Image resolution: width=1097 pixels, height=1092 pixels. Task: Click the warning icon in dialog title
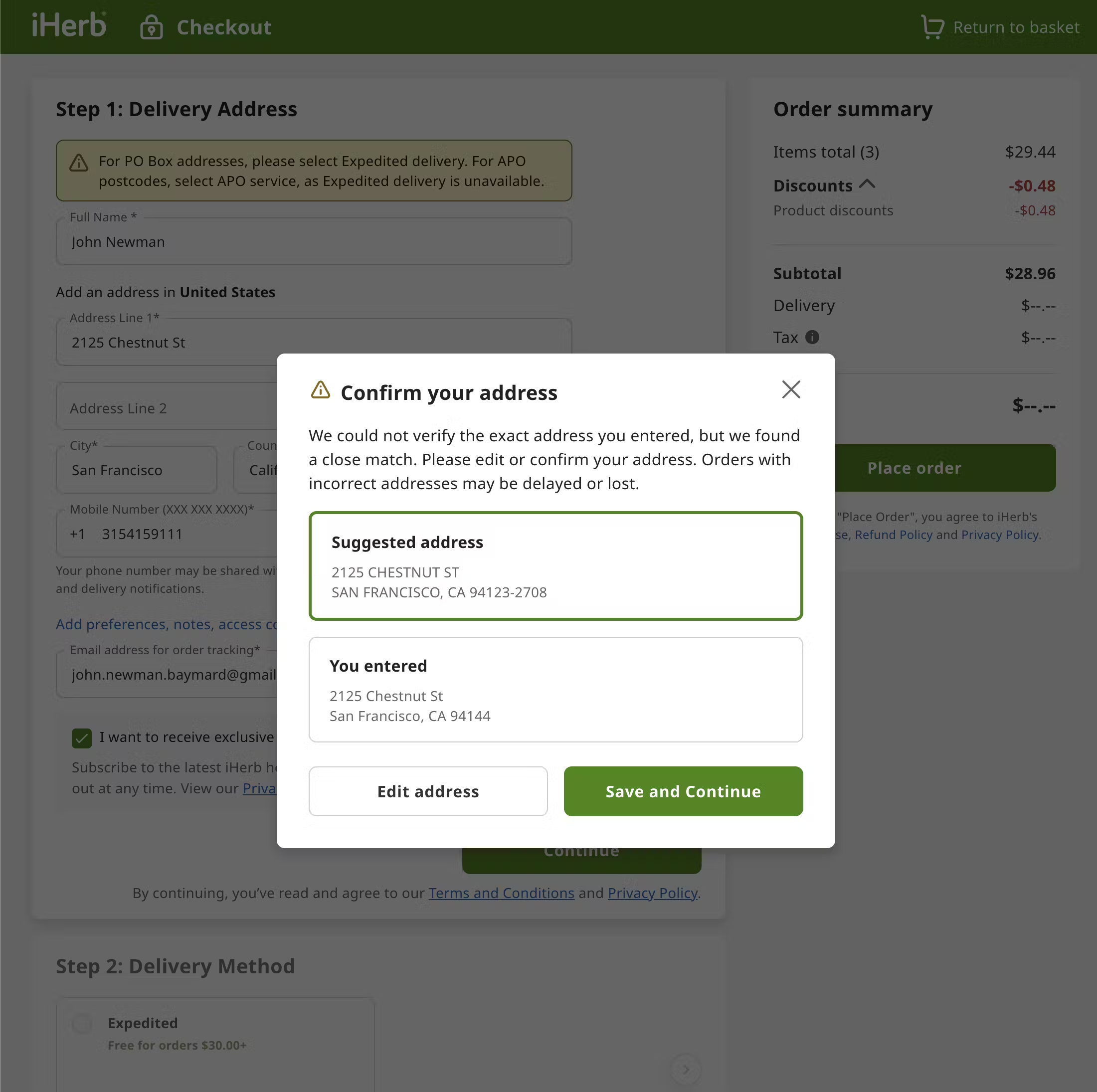pos(320,390)
